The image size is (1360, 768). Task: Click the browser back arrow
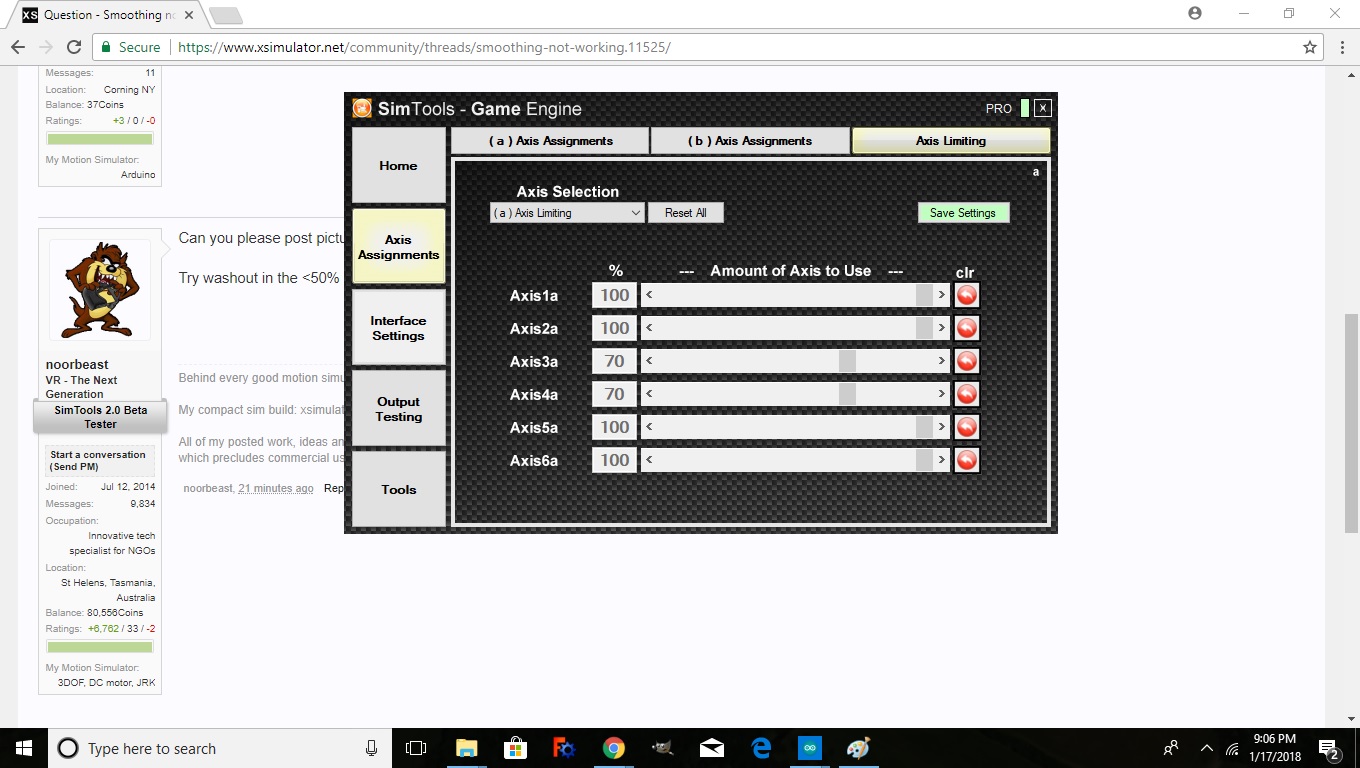pos(18,47)
